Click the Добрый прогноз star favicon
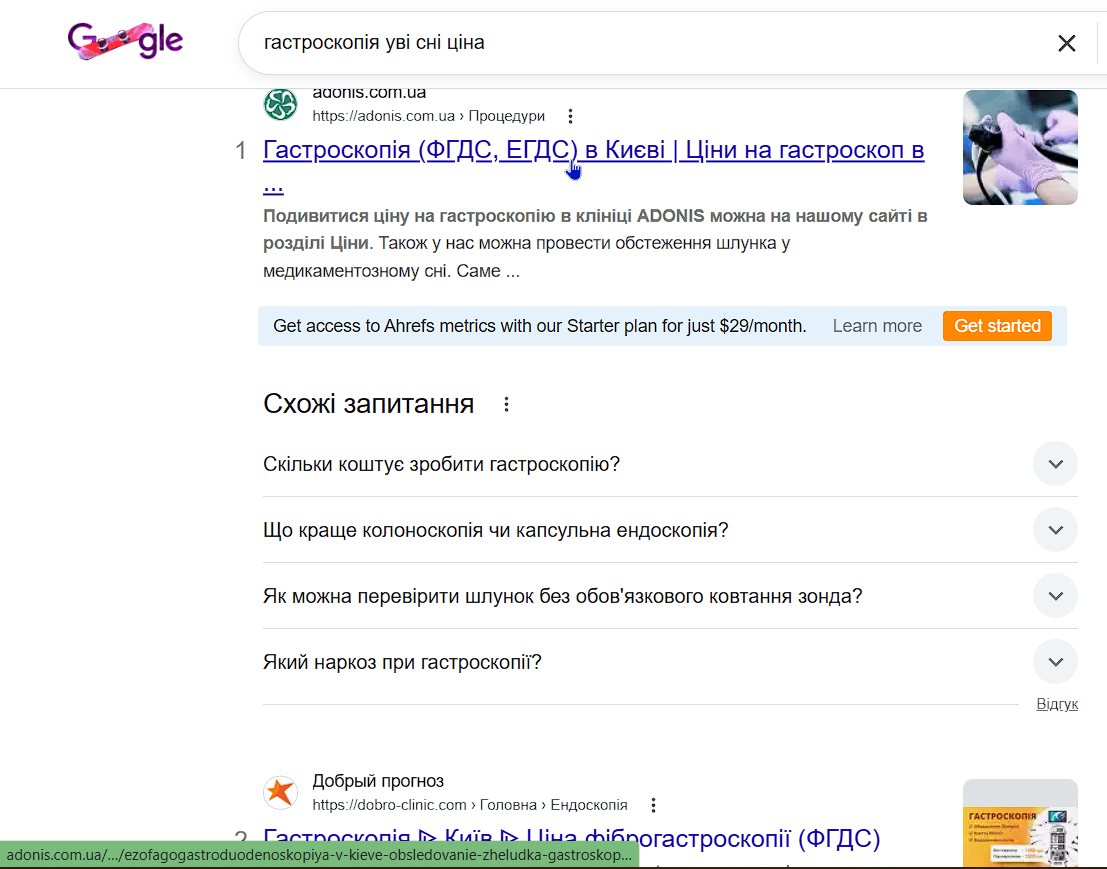The height and width of the screenshot is (869, 1107). 280,792
